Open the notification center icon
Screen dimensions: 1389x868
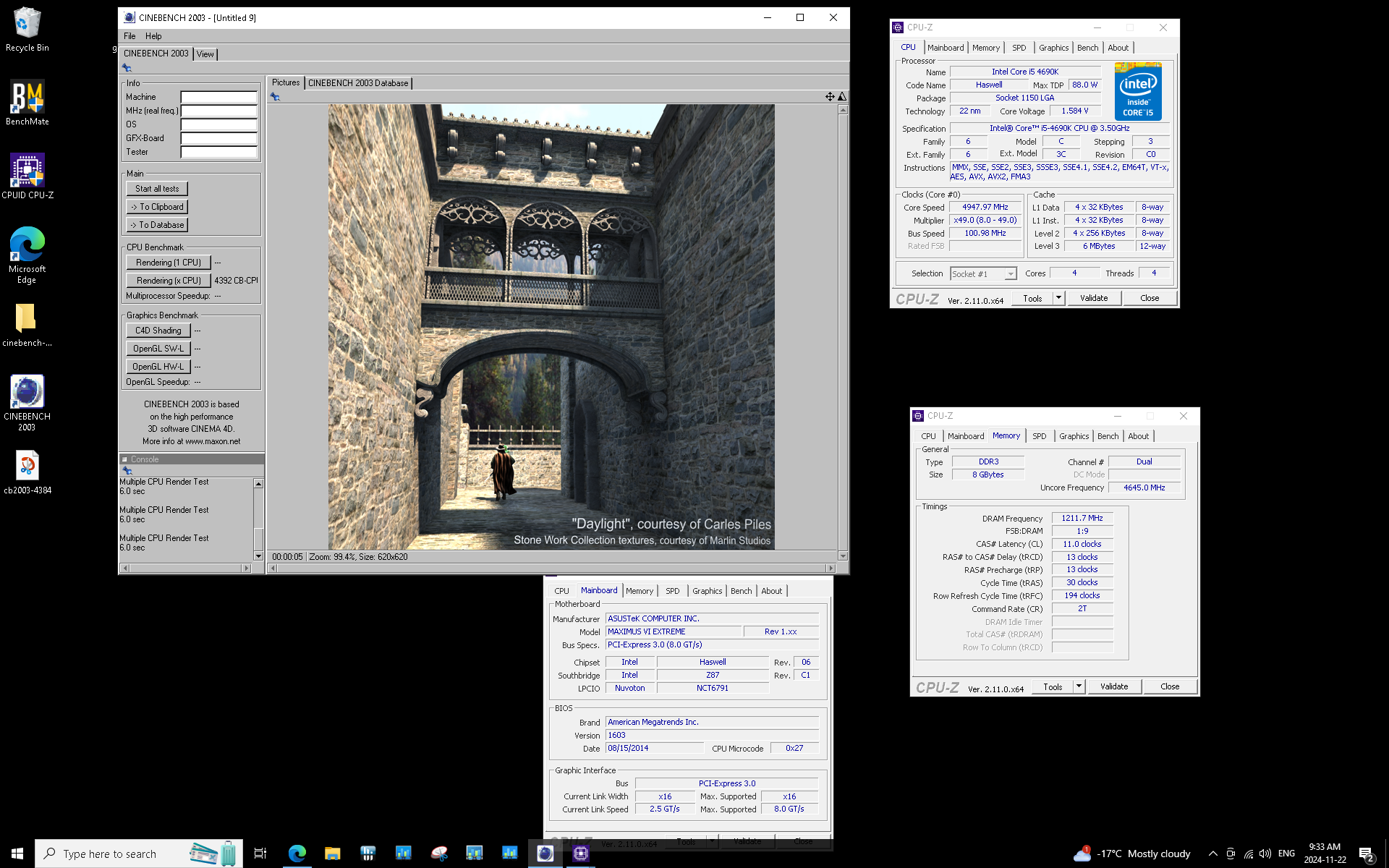pyautogui.click(x=1366, y=854)
